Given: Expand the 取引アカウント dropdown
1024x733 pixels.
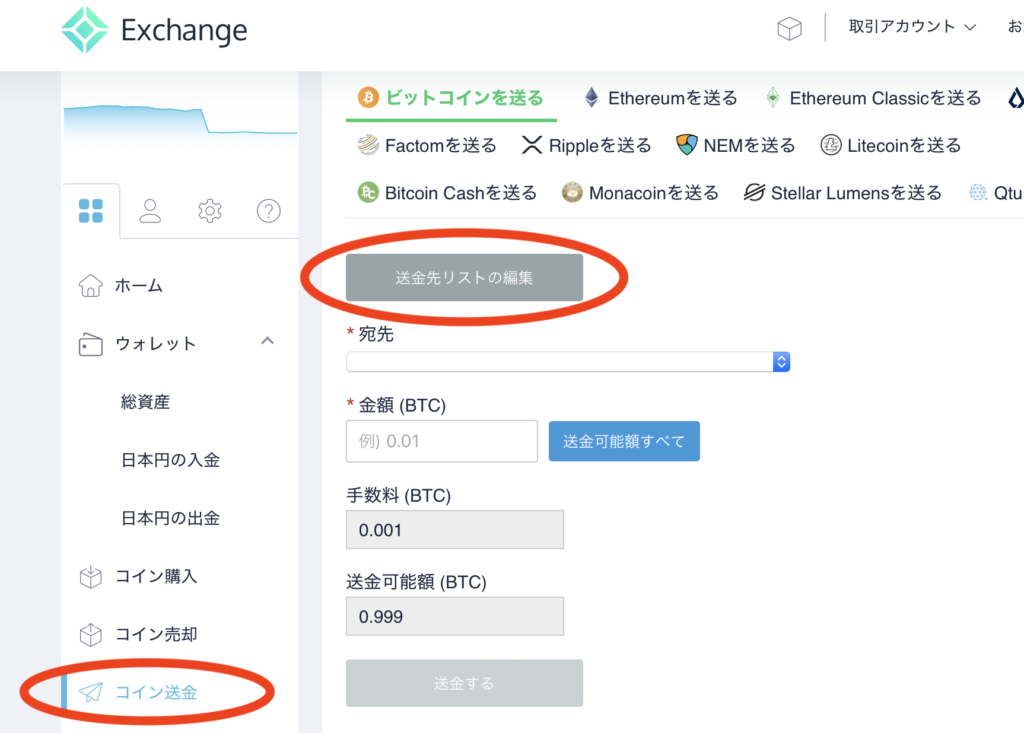Looking at the screenshot, I should [912, 27].
